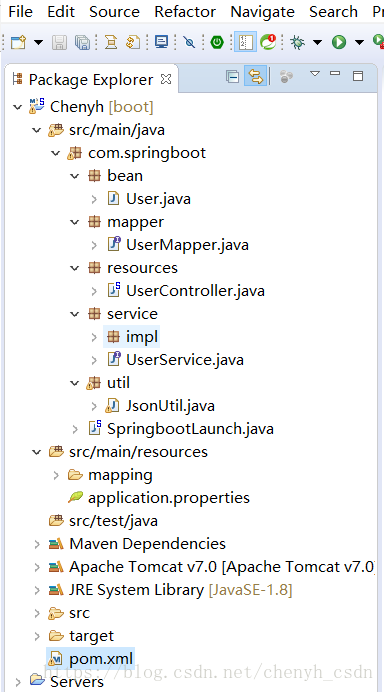Collapse the com.springboot package
This screenshot has width=384, height=692.
[56, 153]
